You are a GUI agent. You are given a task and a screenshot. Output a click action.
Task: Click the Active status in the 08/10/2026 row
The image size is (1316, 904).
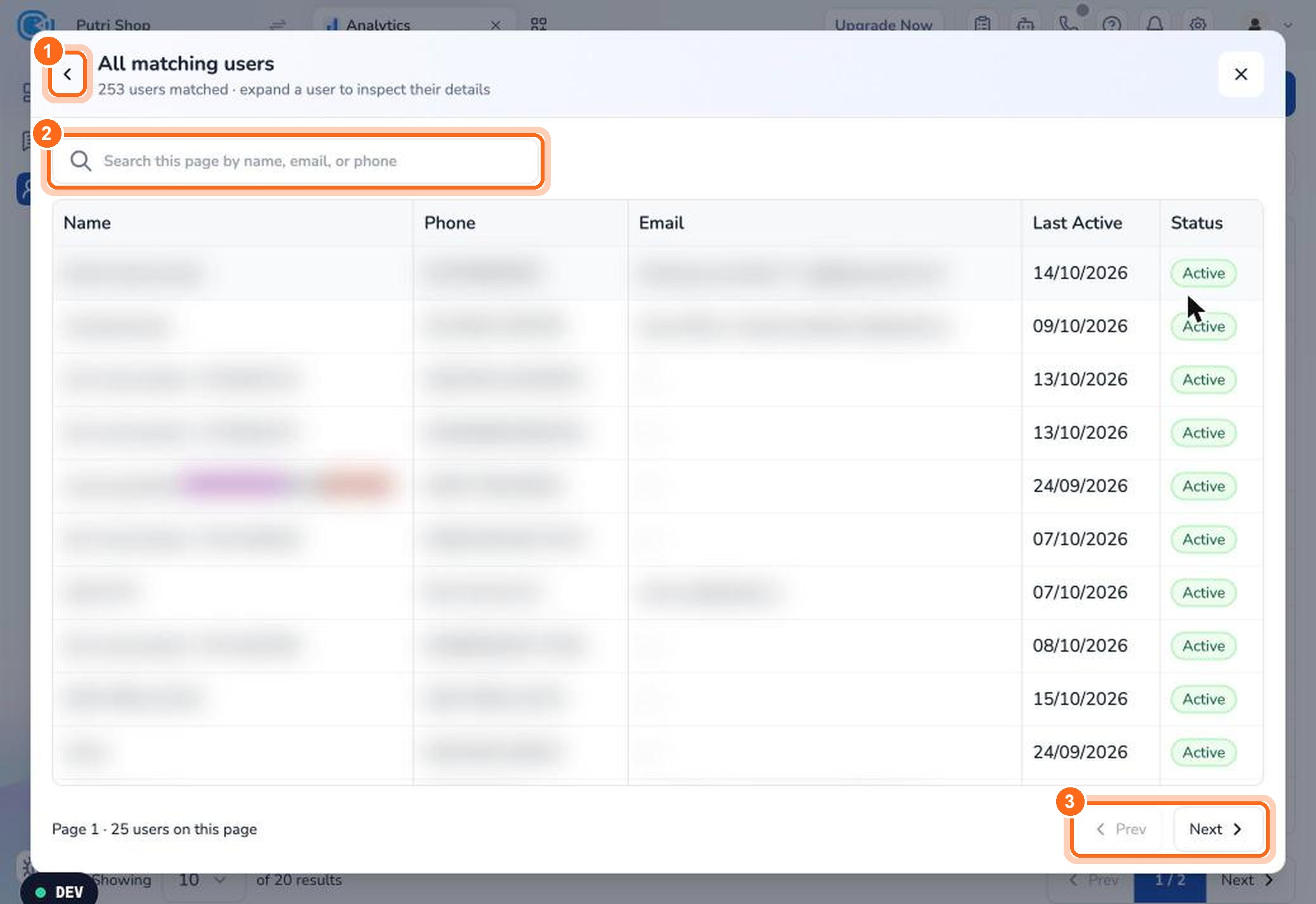(1203, 646)
